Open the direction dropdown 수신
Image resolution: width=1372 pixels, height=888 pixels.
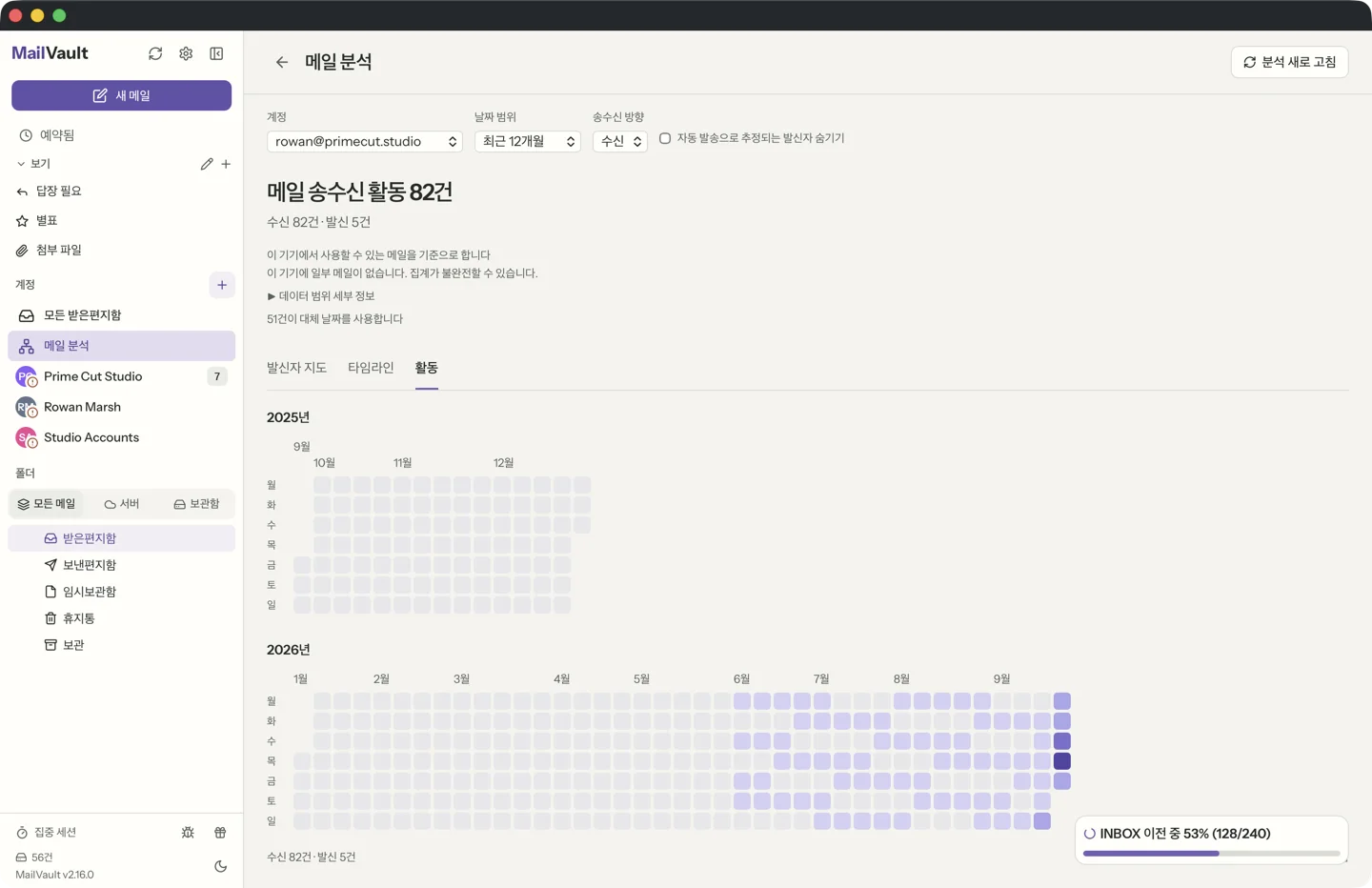(620, 141)
